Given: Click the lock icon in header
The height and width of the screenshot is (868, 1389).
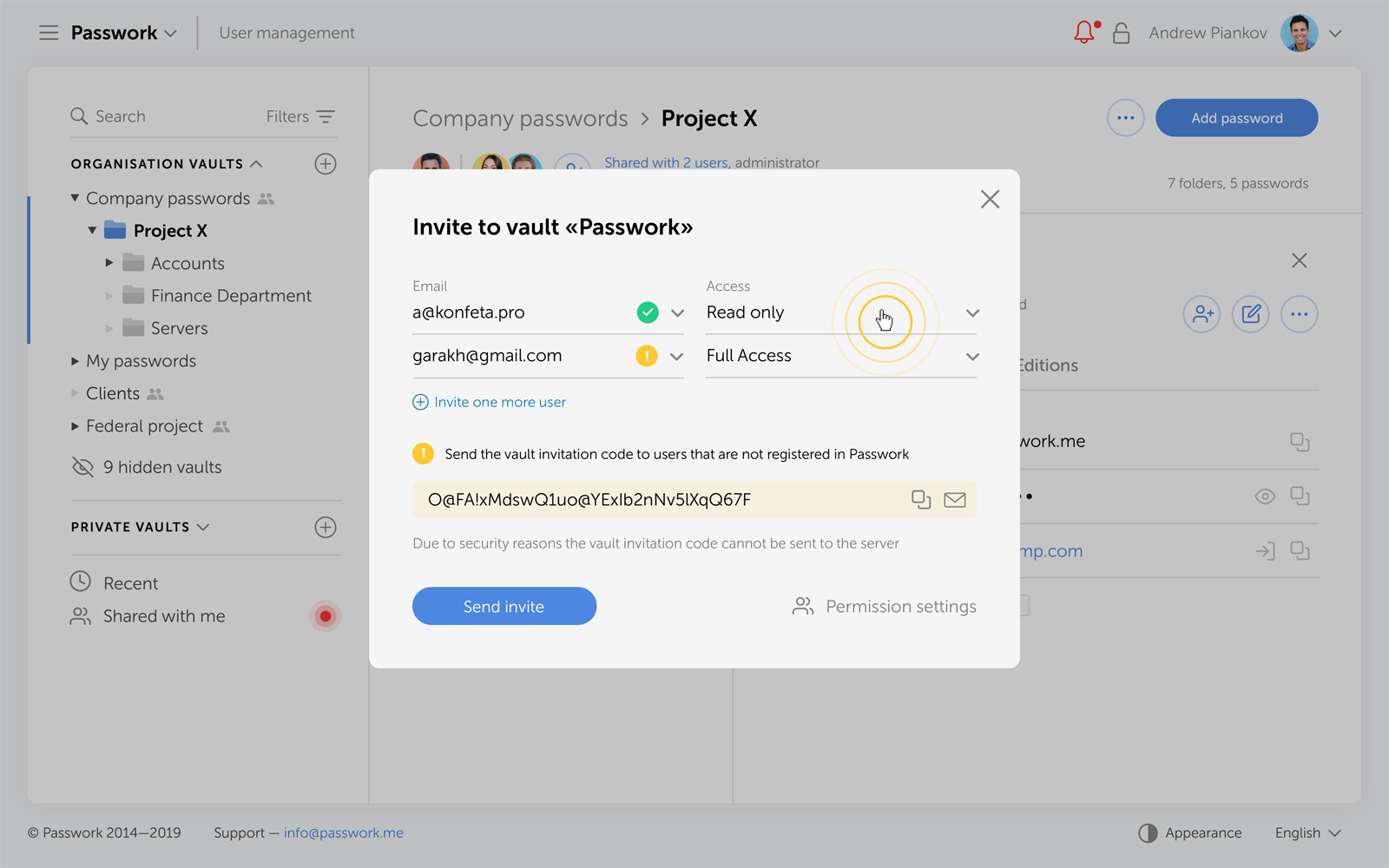Looking at the screenshot, I should point(1121,33).
